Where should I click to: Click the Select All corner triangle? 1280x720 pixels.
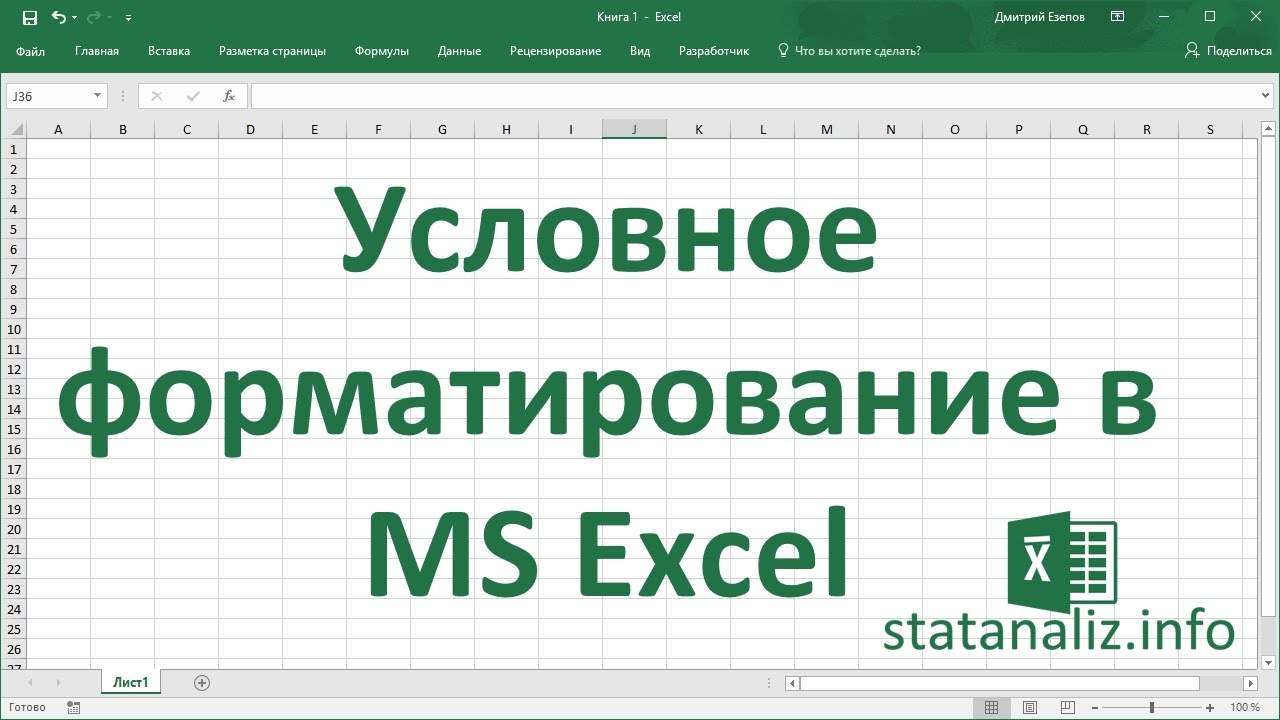[14, 129]
